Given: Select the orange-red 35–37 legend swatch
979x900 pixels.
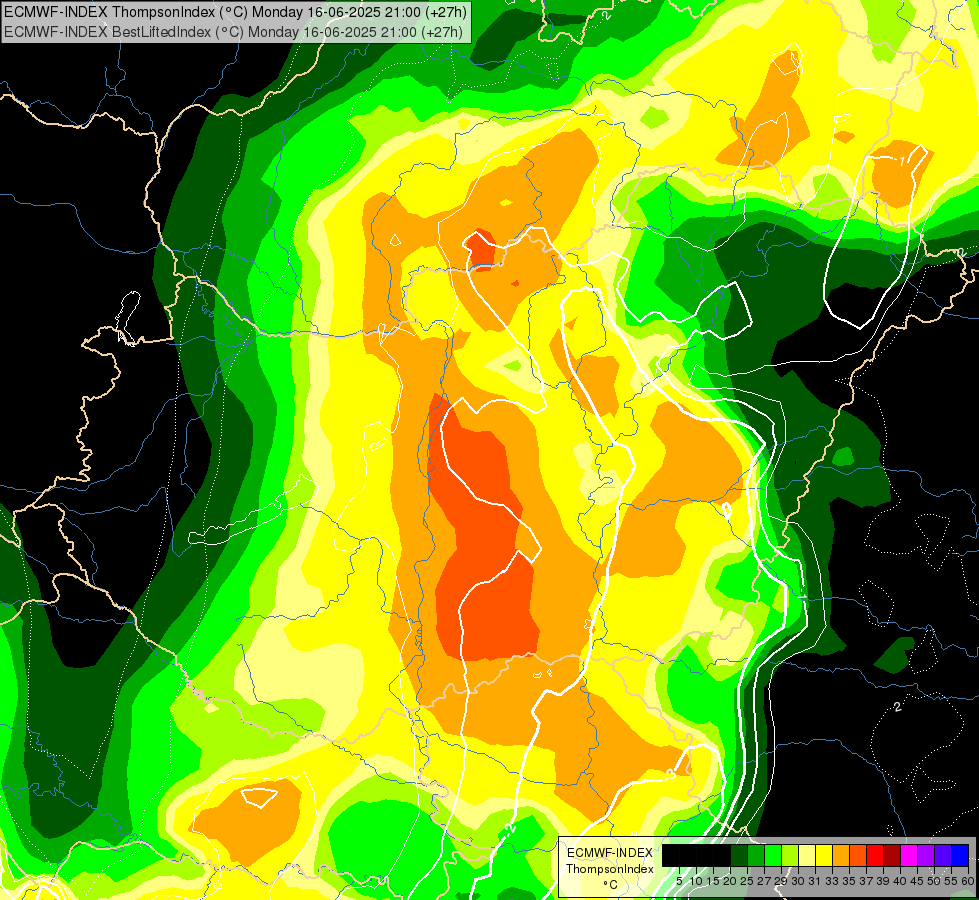Looking at the screenshot, I should click(858, 855).
